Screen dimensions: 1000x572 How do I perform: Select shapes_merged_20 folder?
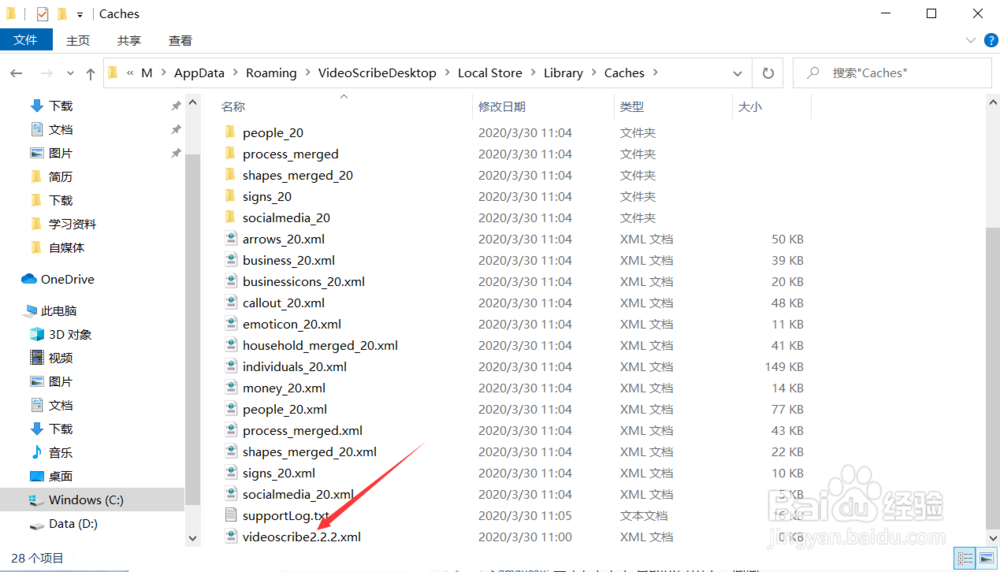297,175
